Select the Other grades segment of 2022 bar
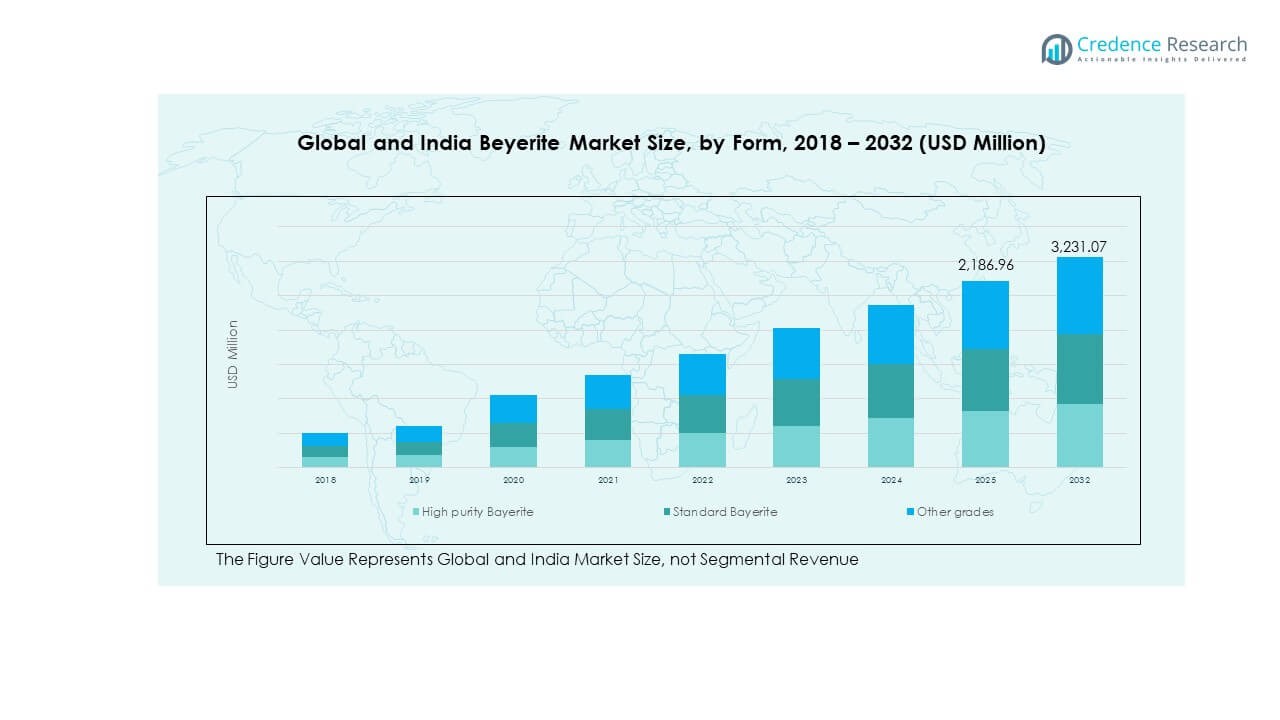The width and height of the screenshot is (1280, 720). (702, 374)
